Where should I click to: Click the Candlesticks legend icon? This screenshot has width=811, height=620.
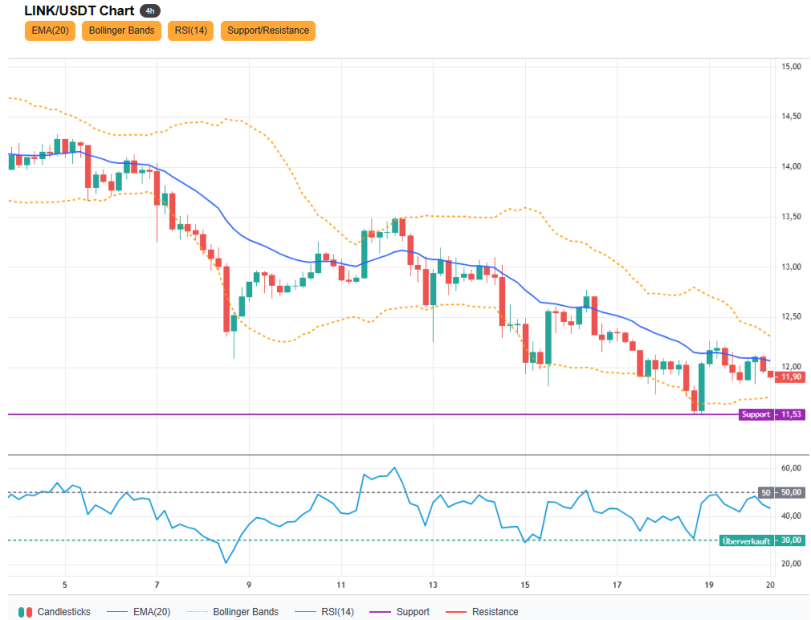coord(25,612)
